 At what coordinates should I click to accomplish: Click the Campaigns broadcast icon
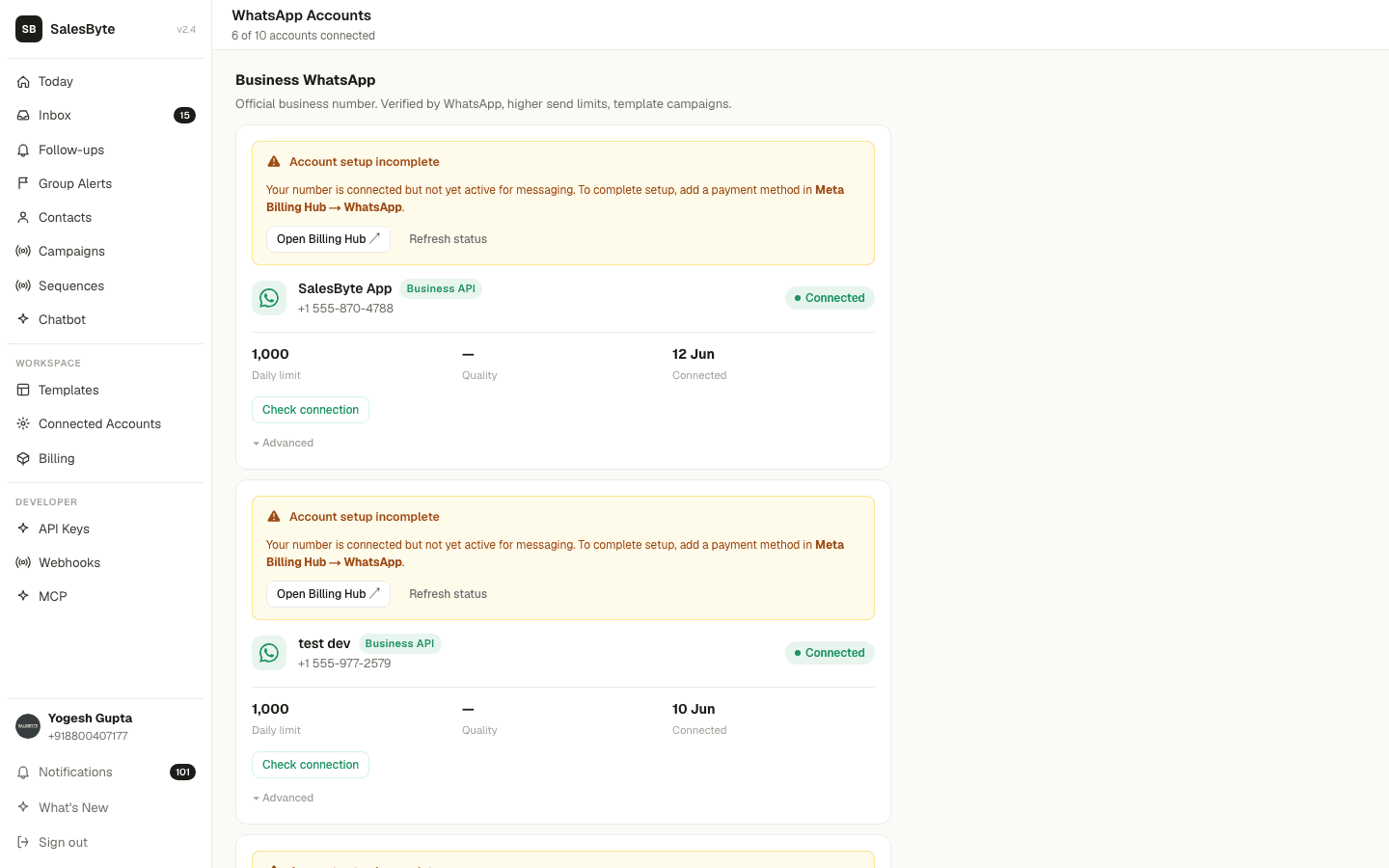(x=23, y=252)
